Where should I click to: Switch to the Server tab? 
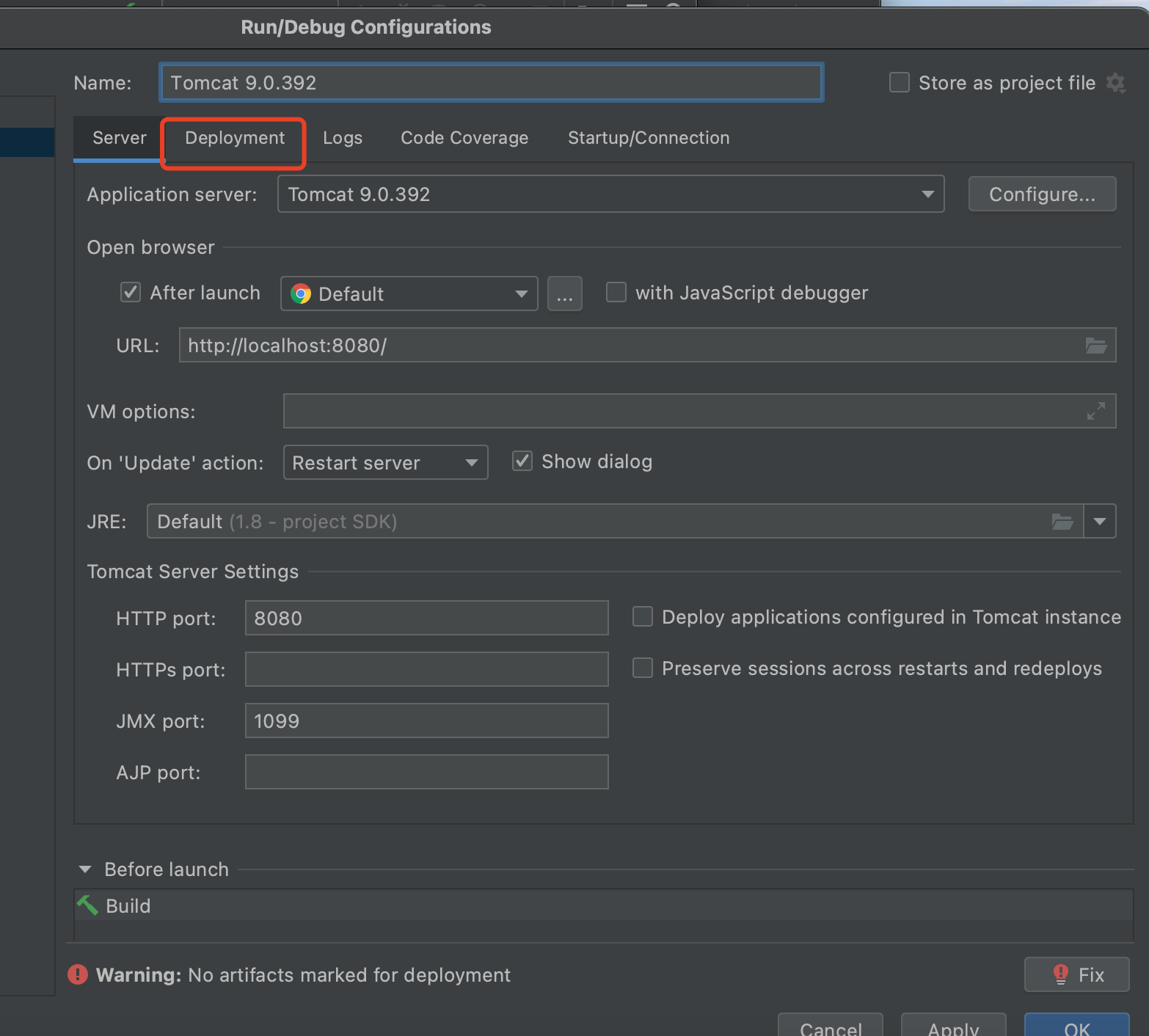click(x=120, y=138)
